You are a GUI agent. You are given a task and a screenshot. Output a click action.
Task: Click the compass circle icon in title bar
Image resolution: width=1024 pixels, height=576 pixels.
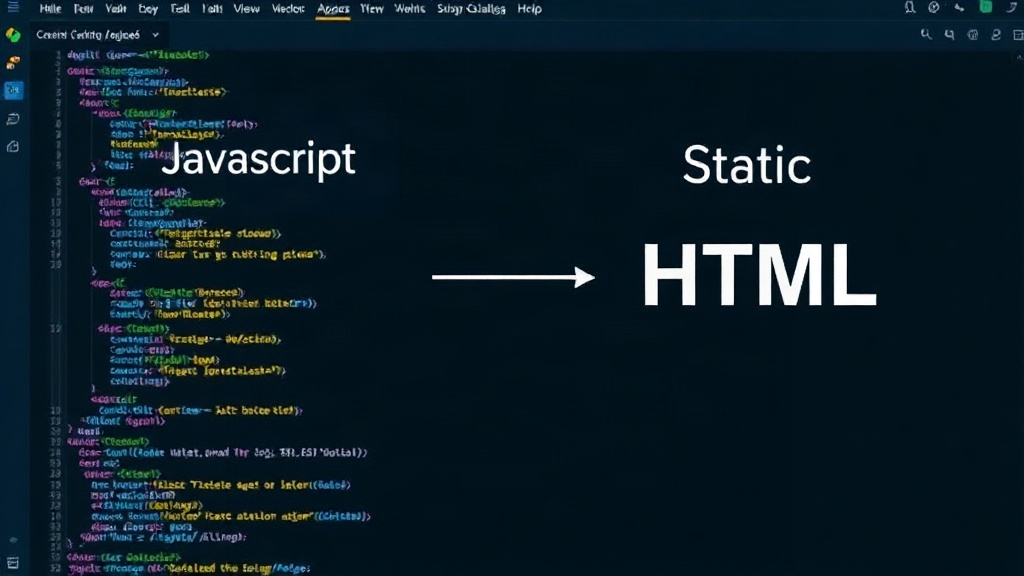pyautogui.click(x=934, y=7)
